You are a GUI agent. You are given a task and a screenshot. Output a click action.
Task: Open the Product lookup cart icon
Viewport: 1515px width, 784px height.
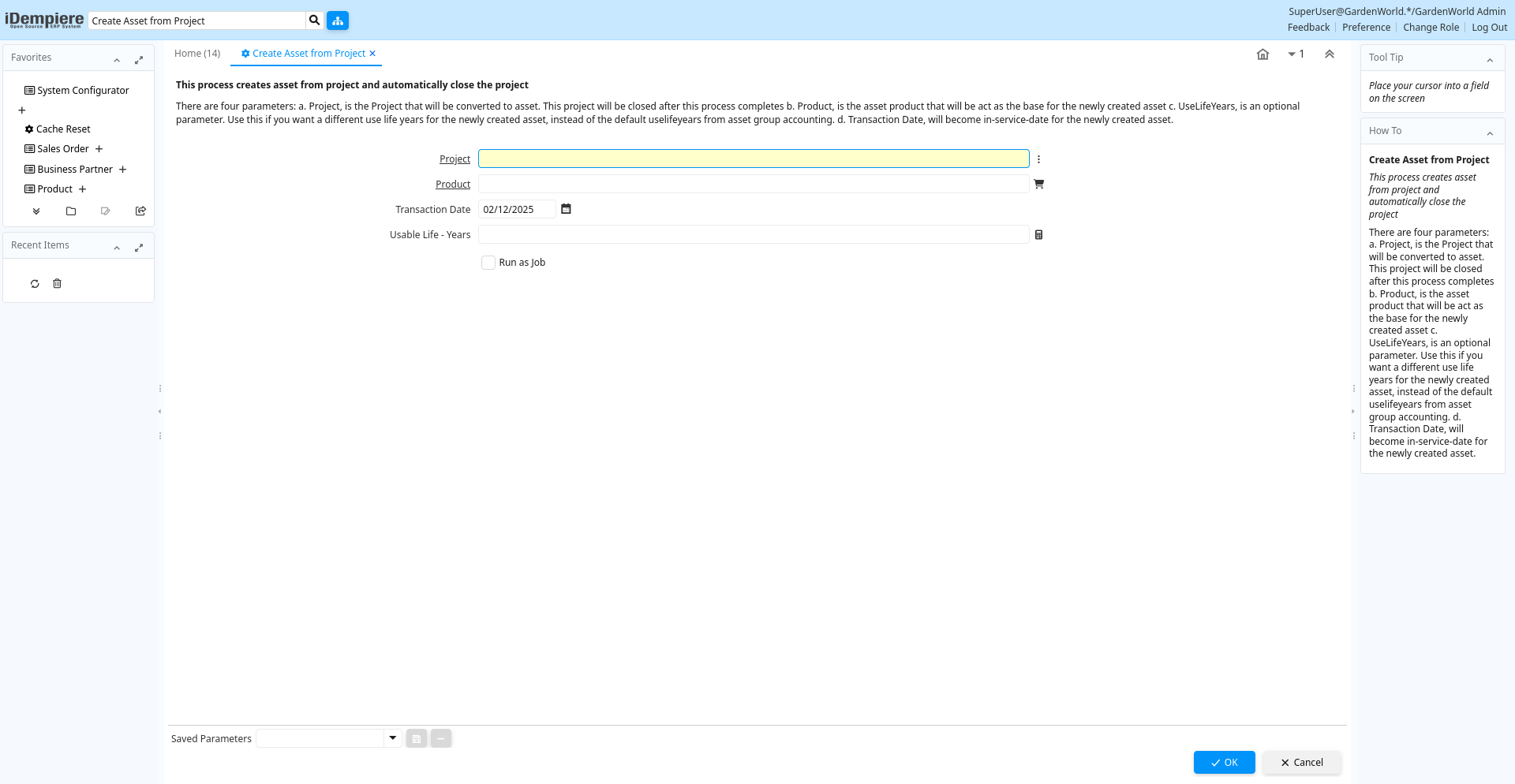1038,184
